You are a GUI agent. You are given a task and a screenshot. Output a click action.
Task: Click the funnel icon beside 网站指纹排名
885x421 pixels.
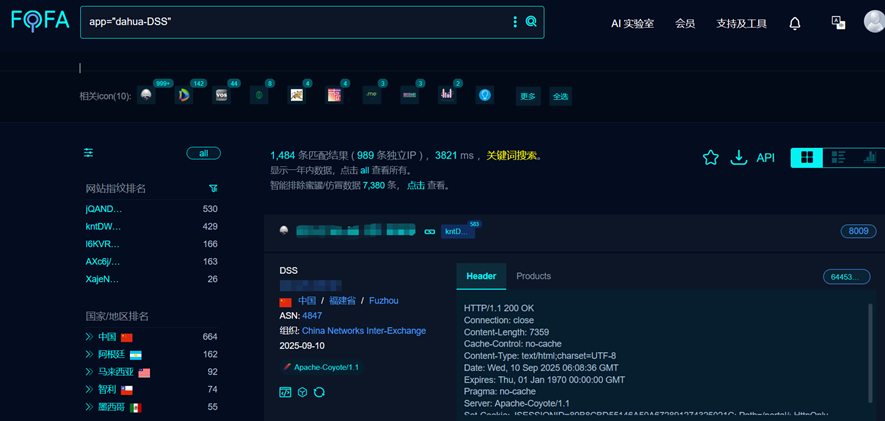pyautogui.click(x=213, y=188)
